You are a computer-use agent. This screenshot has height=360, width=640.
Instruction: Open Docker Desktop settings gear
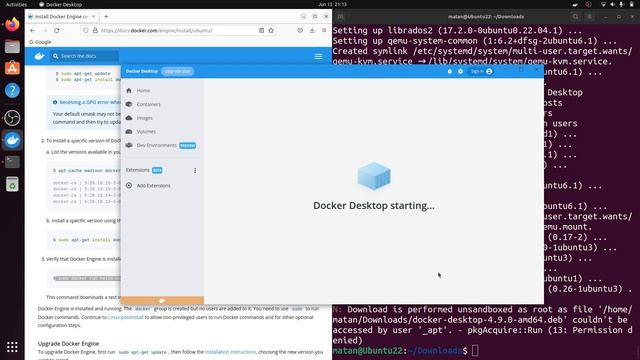coord(460,71)
